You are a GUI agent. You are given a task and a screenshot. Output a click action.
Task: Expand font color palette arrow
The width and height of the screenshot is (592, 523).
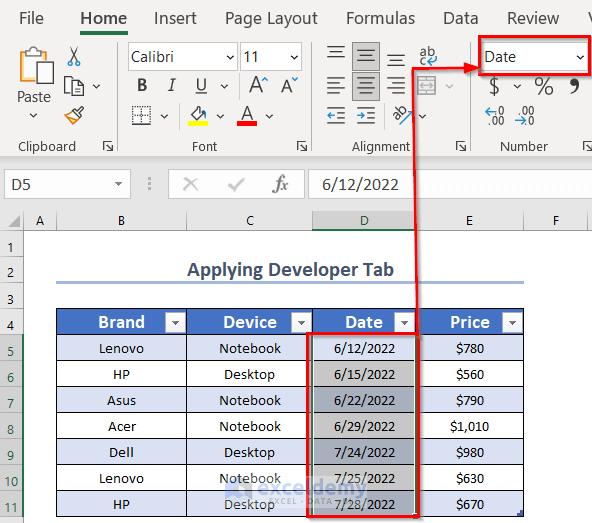tap(269, 116)
